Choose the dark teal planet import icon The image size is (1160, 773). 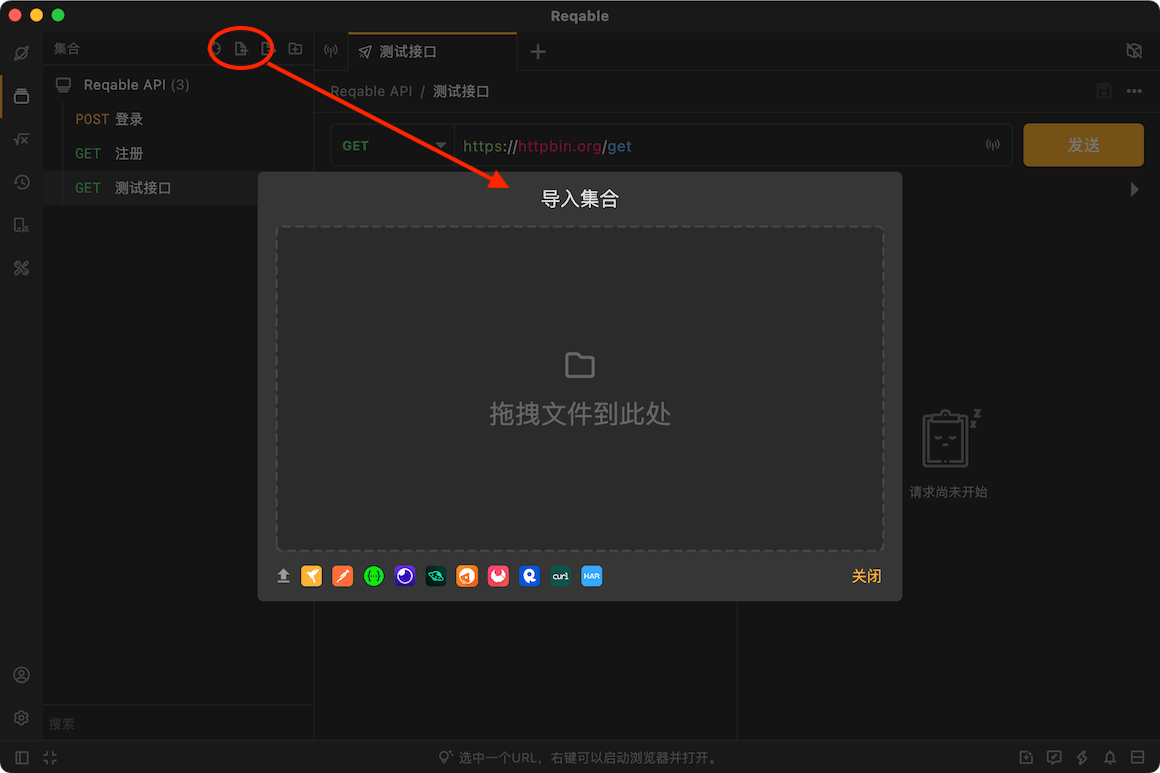click(x=436, y=575)
